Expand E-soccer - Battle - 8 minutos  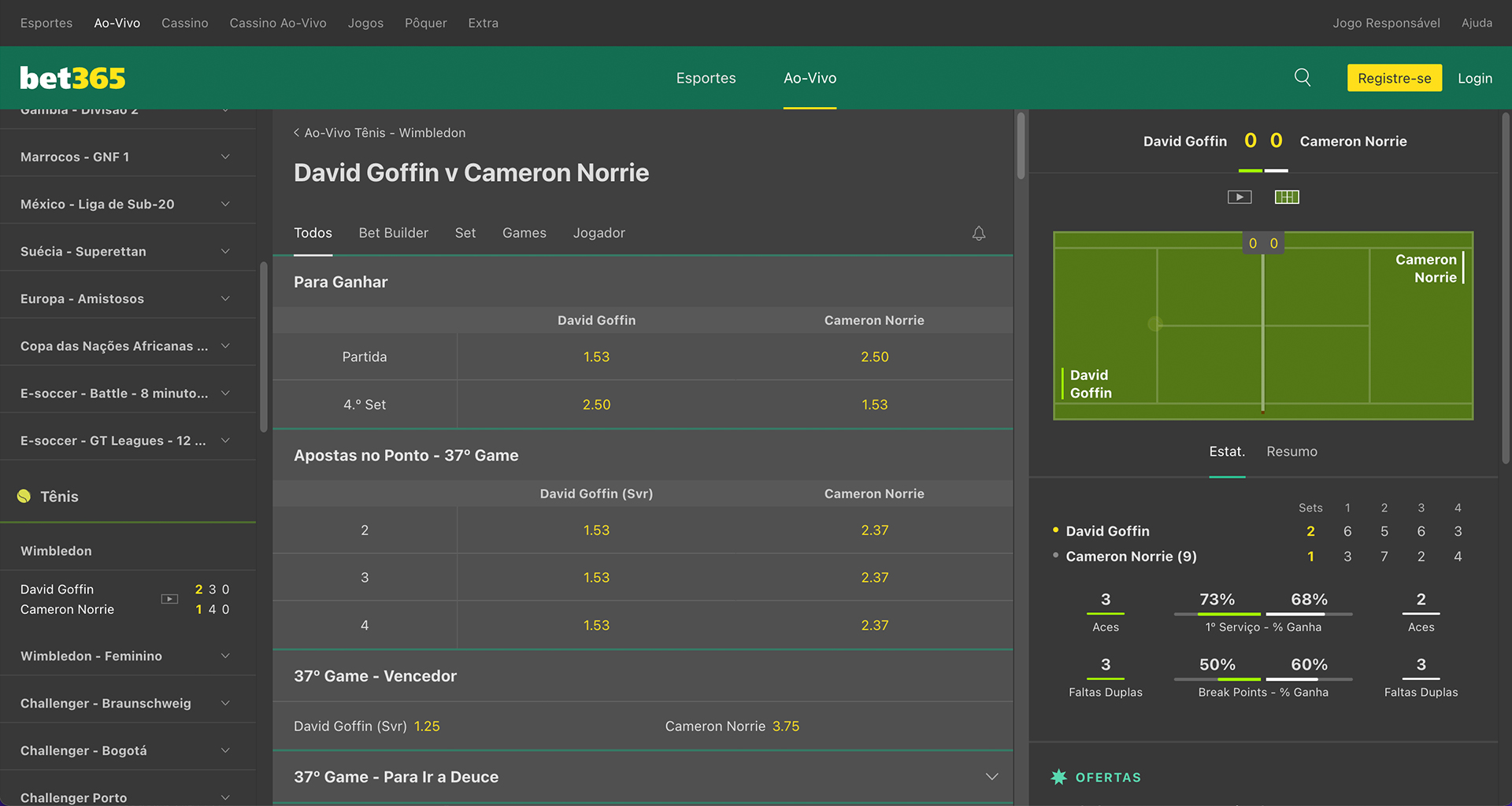128,393
